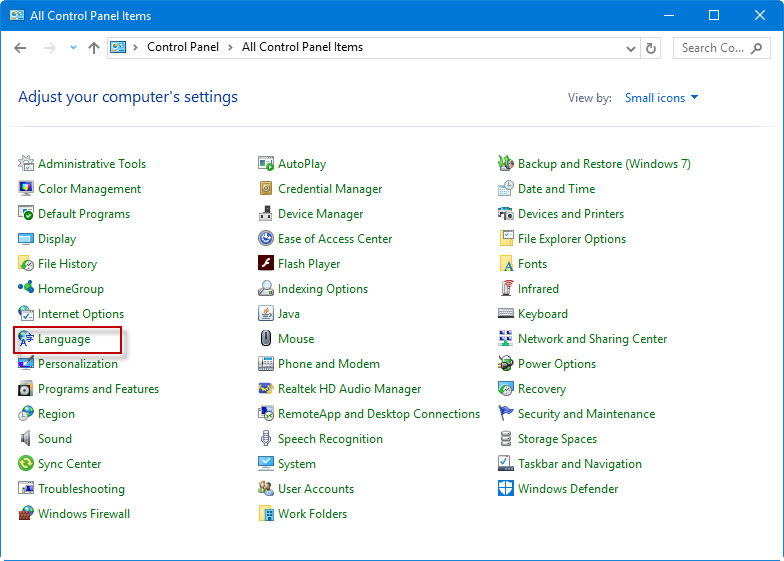
Task: Click the Control Panel breadcrumb
Action: pyautogui.click(x=183, y=47)
